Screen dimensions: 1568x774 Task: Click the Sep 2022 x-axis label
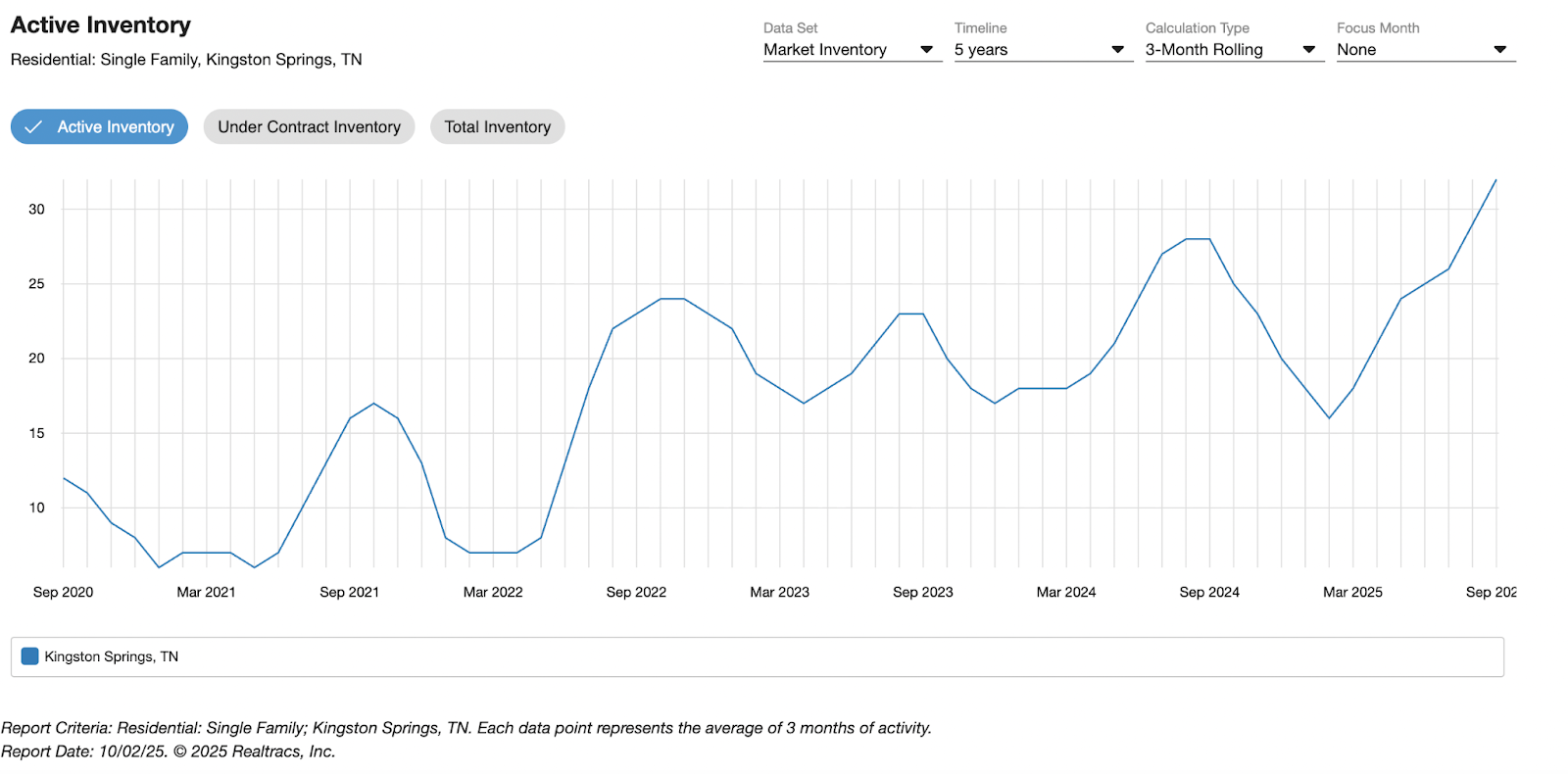pyautogui.click(x=636, y=592)
